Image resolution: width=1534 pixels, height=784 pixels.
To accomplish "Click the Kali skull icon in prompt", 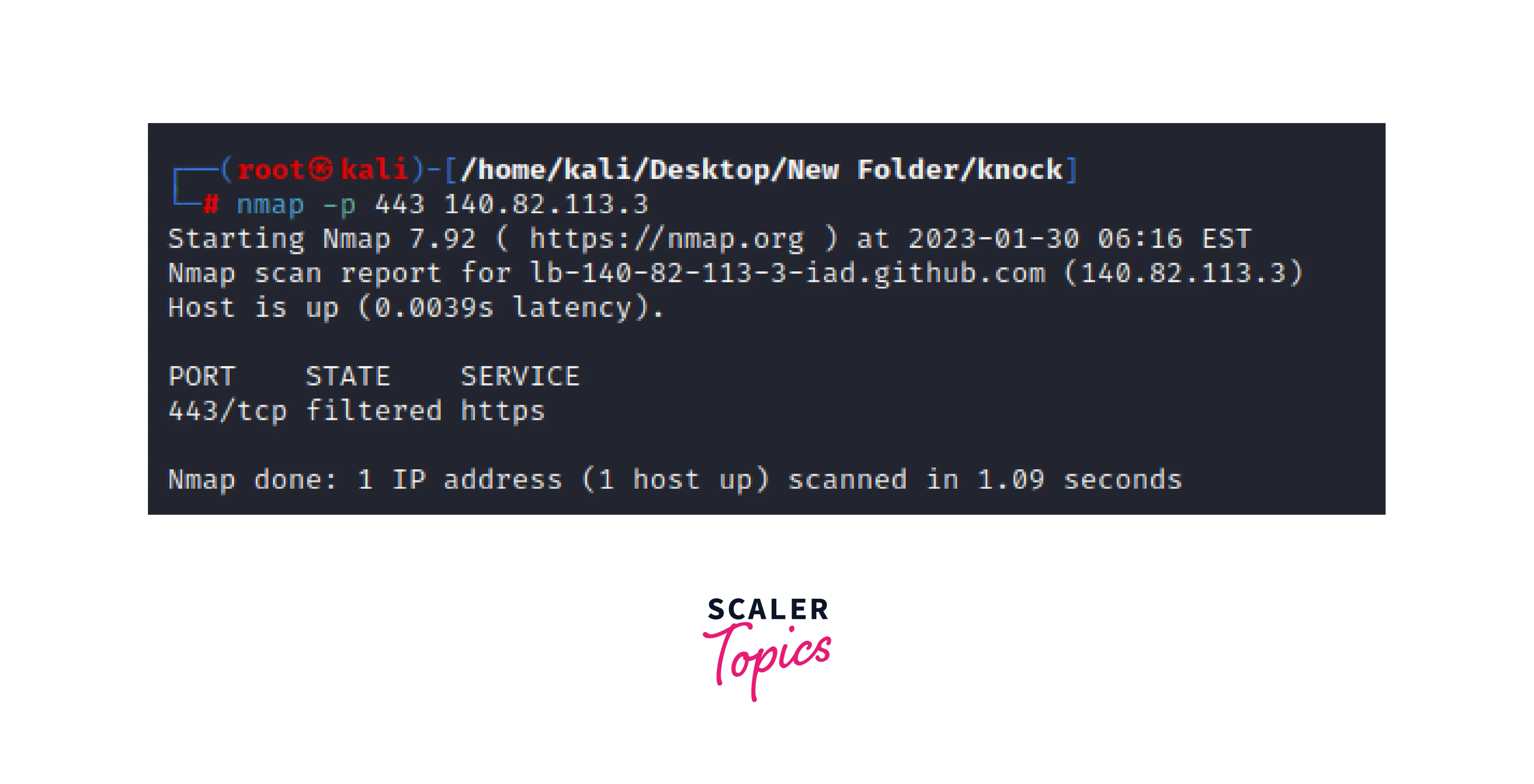I will coord(321,169).
